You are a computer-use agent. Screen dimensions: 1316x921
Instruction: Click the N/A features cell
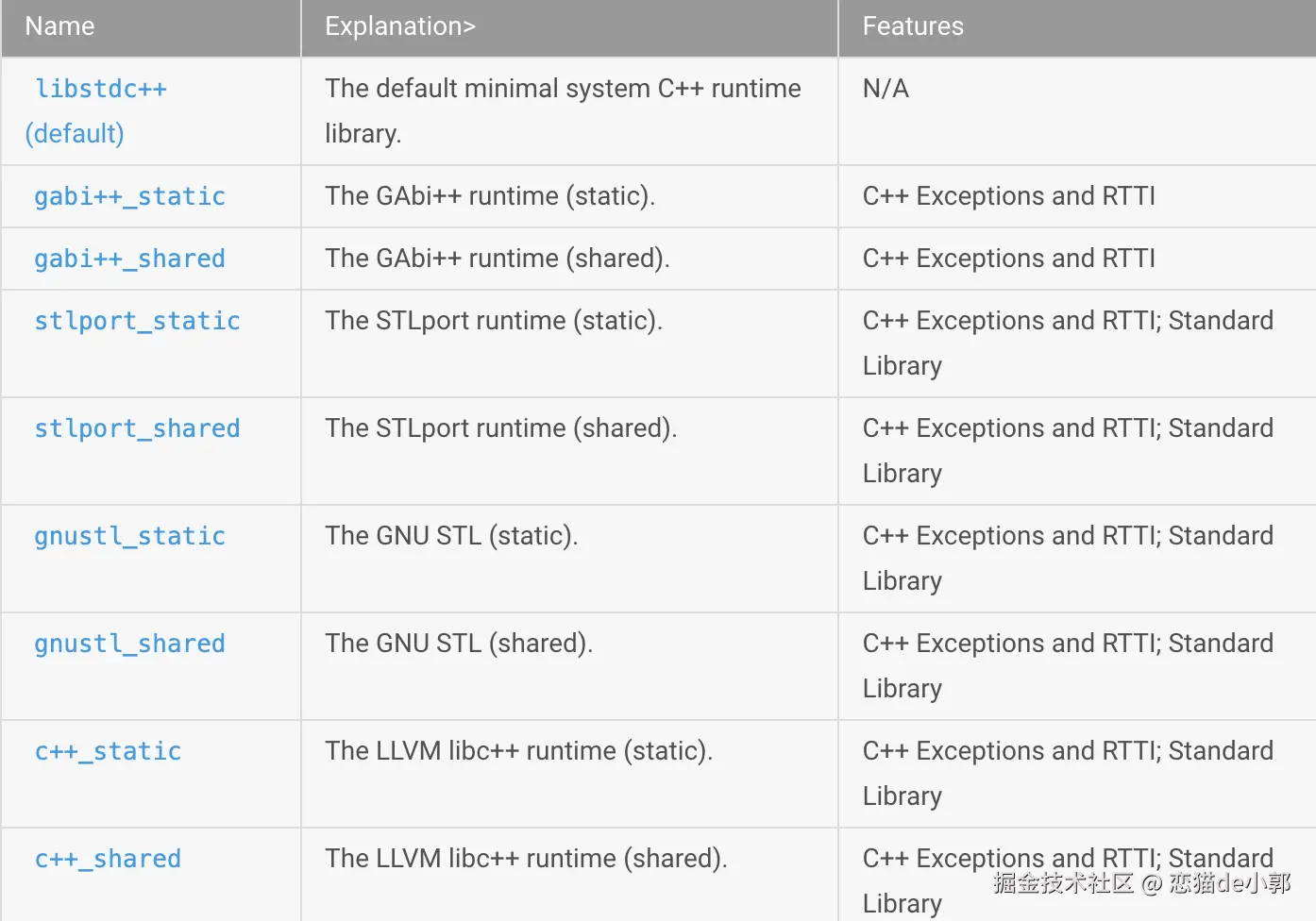(886, 89)
